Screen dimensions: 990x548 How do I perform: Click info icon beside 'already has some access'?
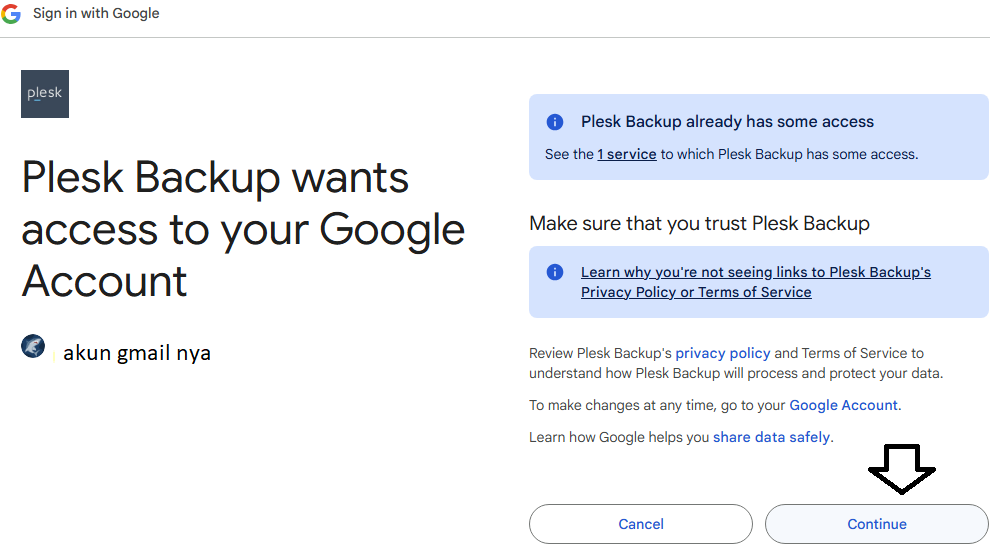coord(555,122)
